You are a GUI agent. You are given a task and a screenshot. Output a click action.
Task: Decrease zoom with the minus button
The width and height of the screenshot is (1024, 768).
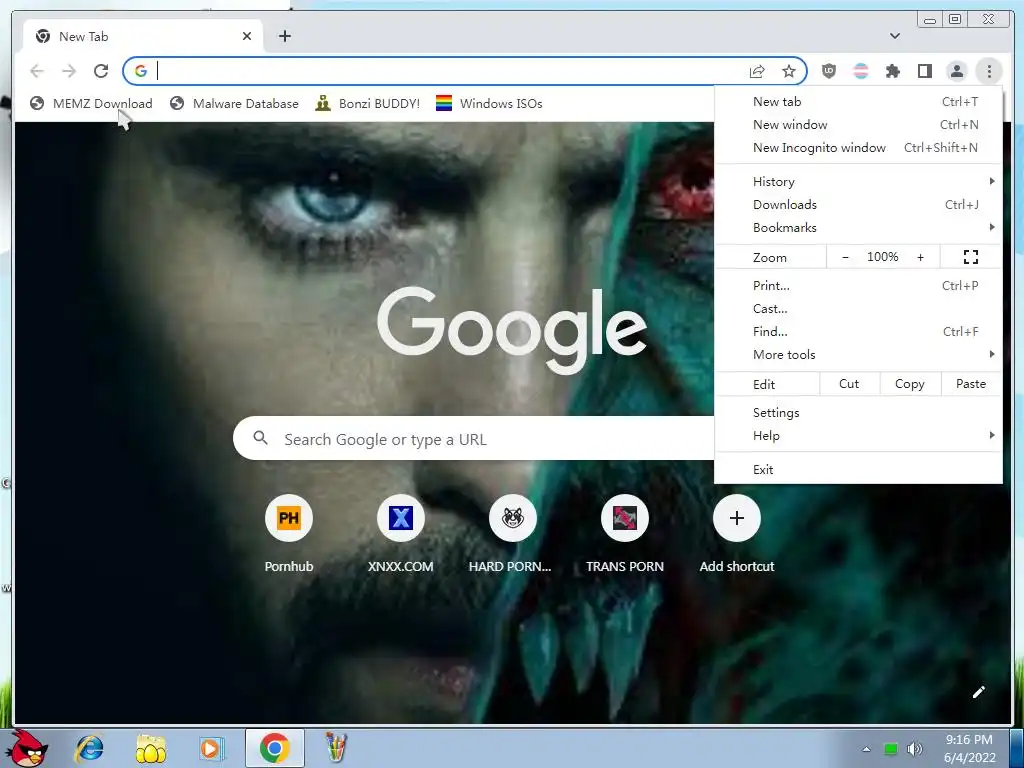(845, 257)
